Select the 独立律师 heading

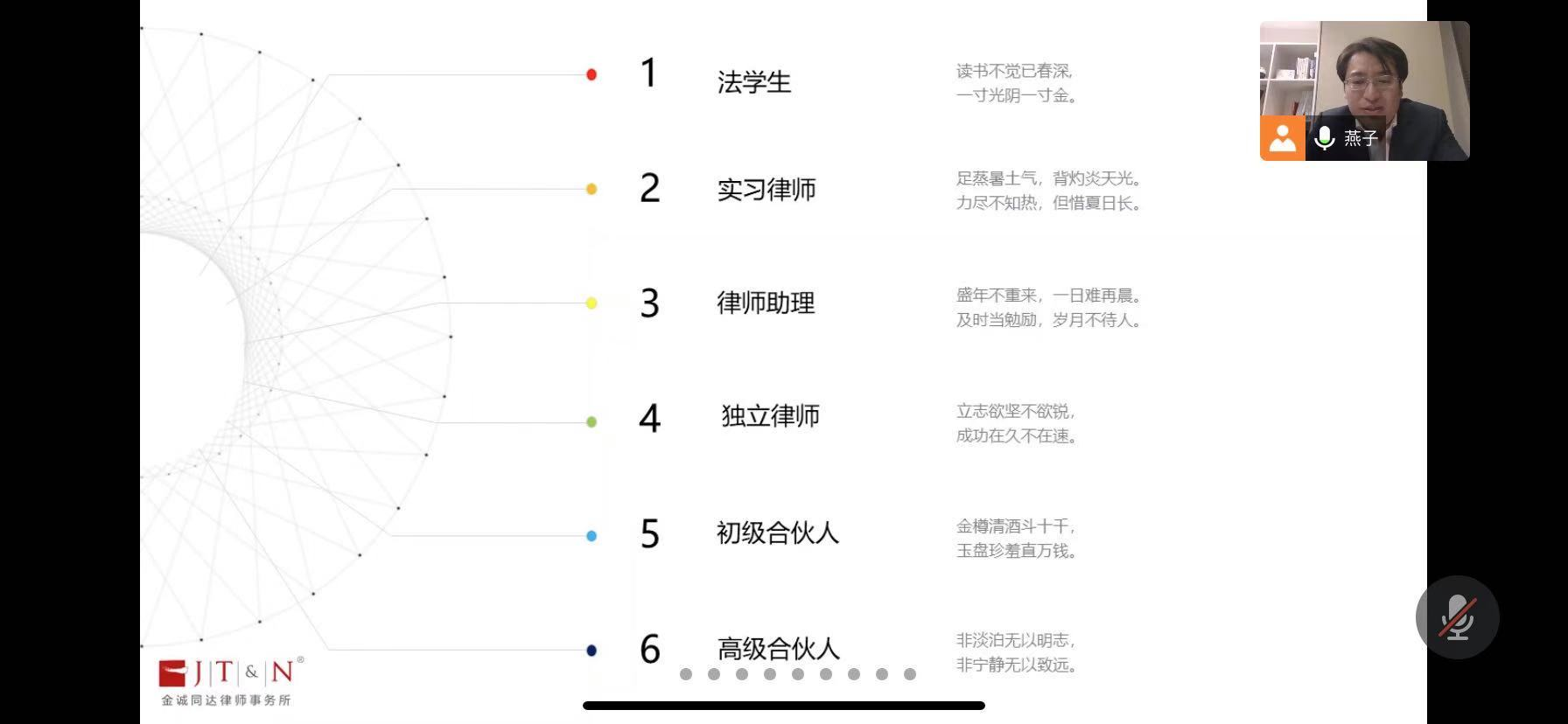pyautogui.click(x=770, y=416)
